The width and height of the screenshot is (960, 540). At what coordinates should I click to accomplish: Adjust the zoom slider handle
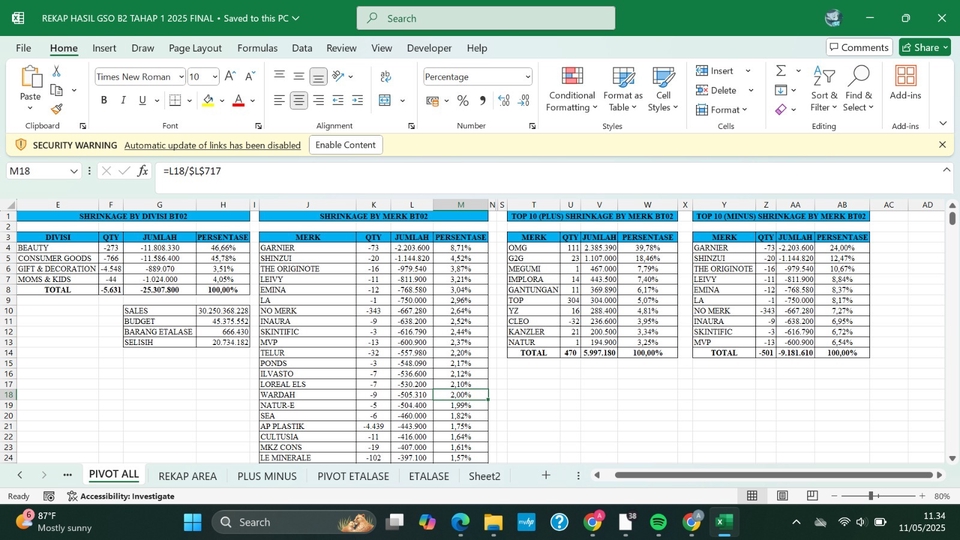(x=870, y=496)
